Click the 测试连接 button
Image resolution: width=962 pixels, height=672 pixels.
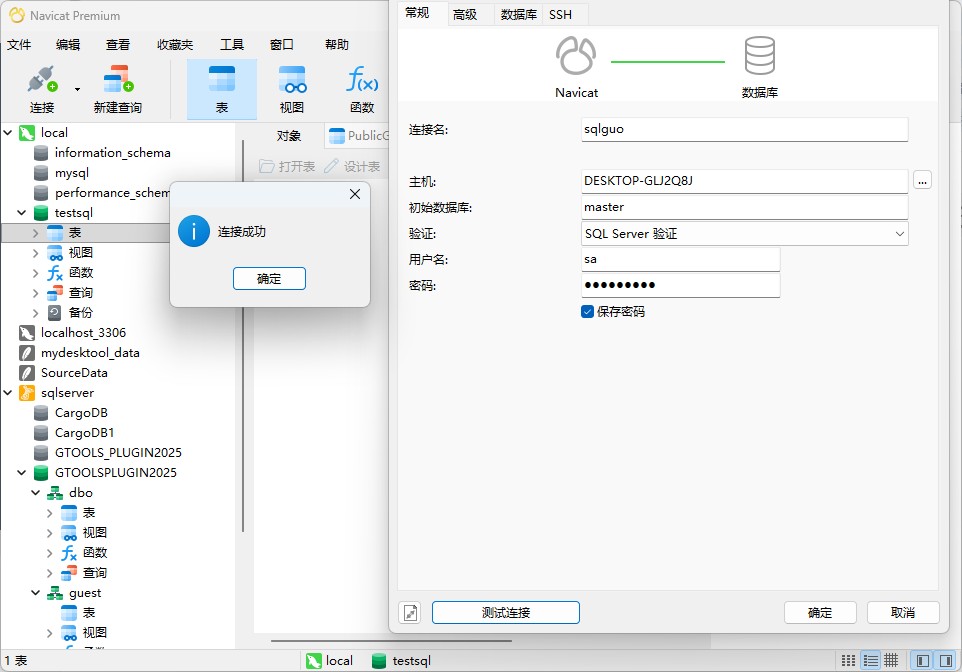click(506, 612)
